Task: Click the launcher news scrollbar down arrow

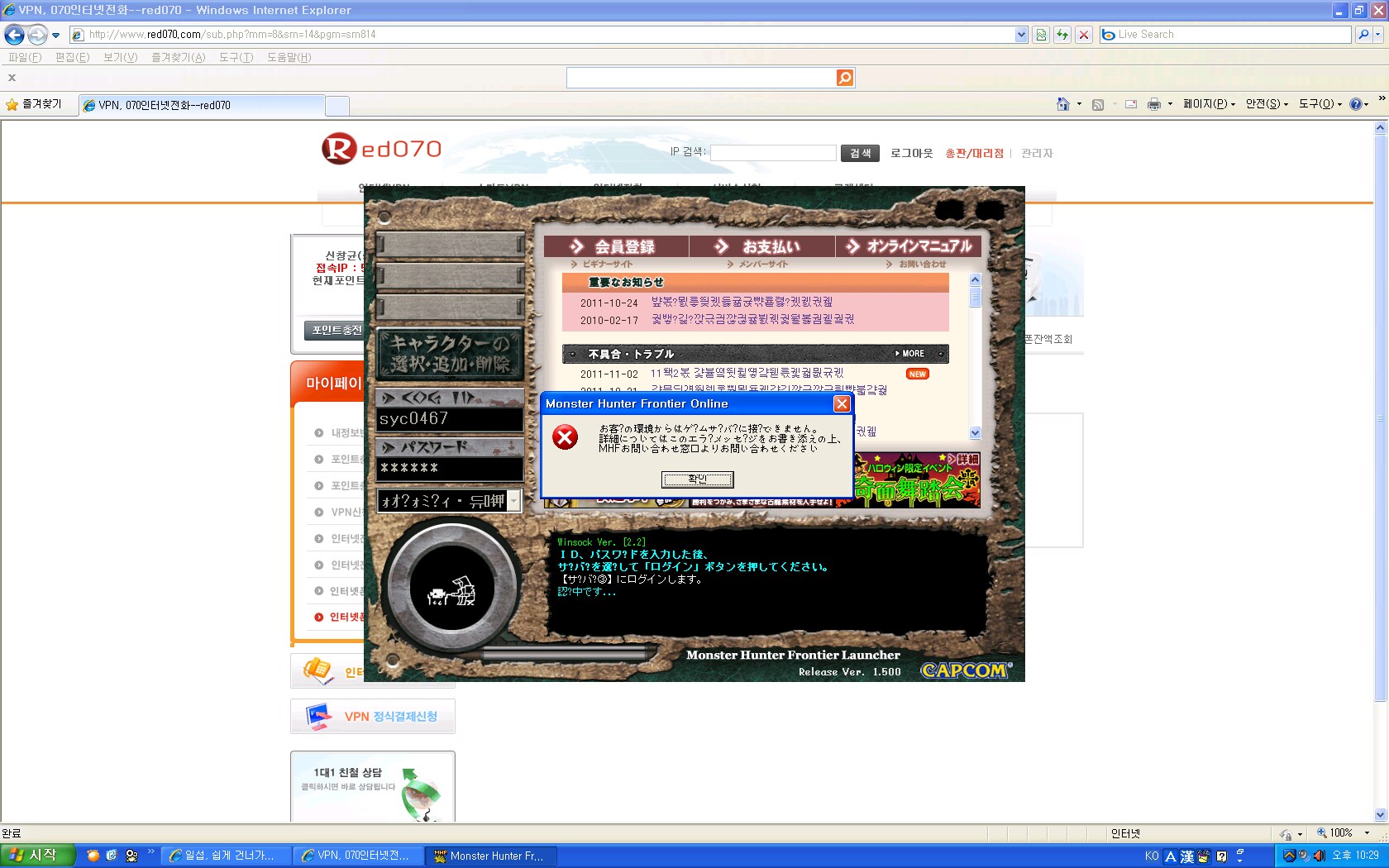Action: 975,432
